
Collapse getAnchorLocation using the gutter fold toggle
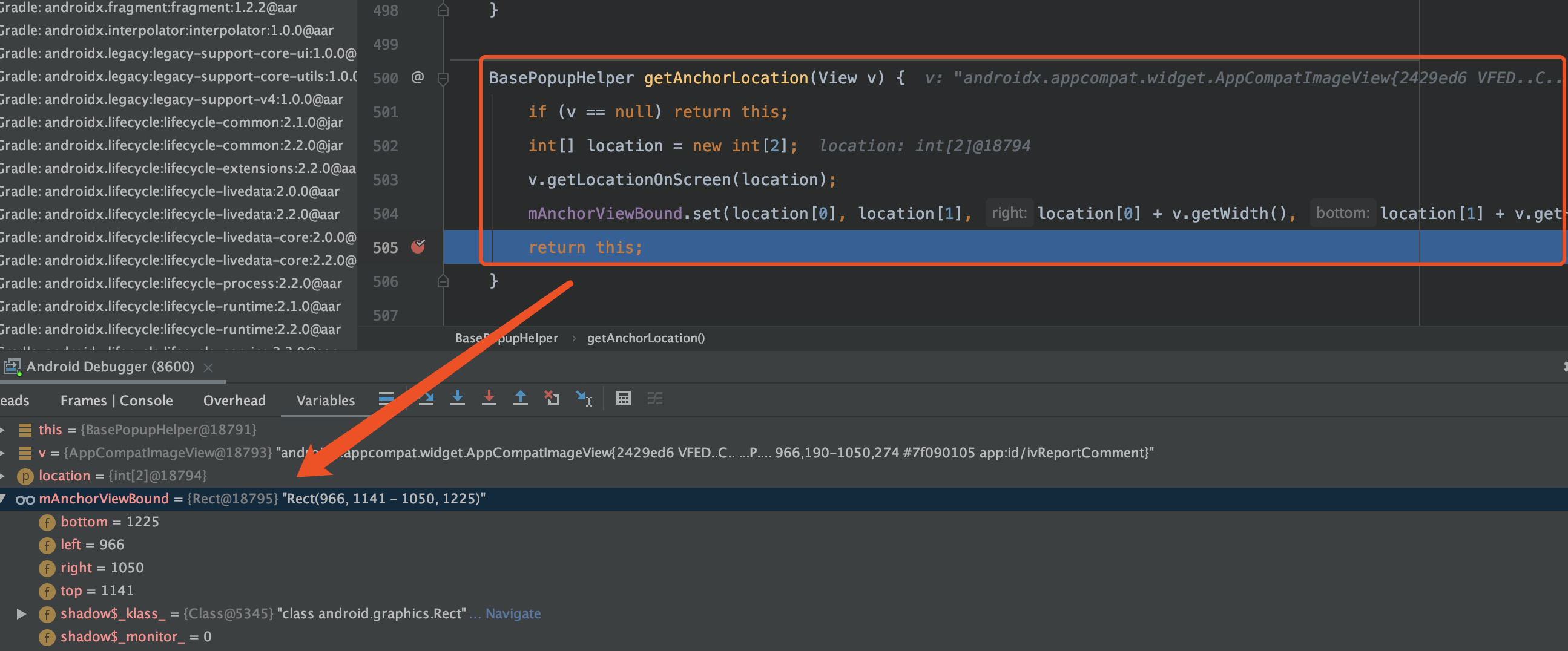[443, 79]
